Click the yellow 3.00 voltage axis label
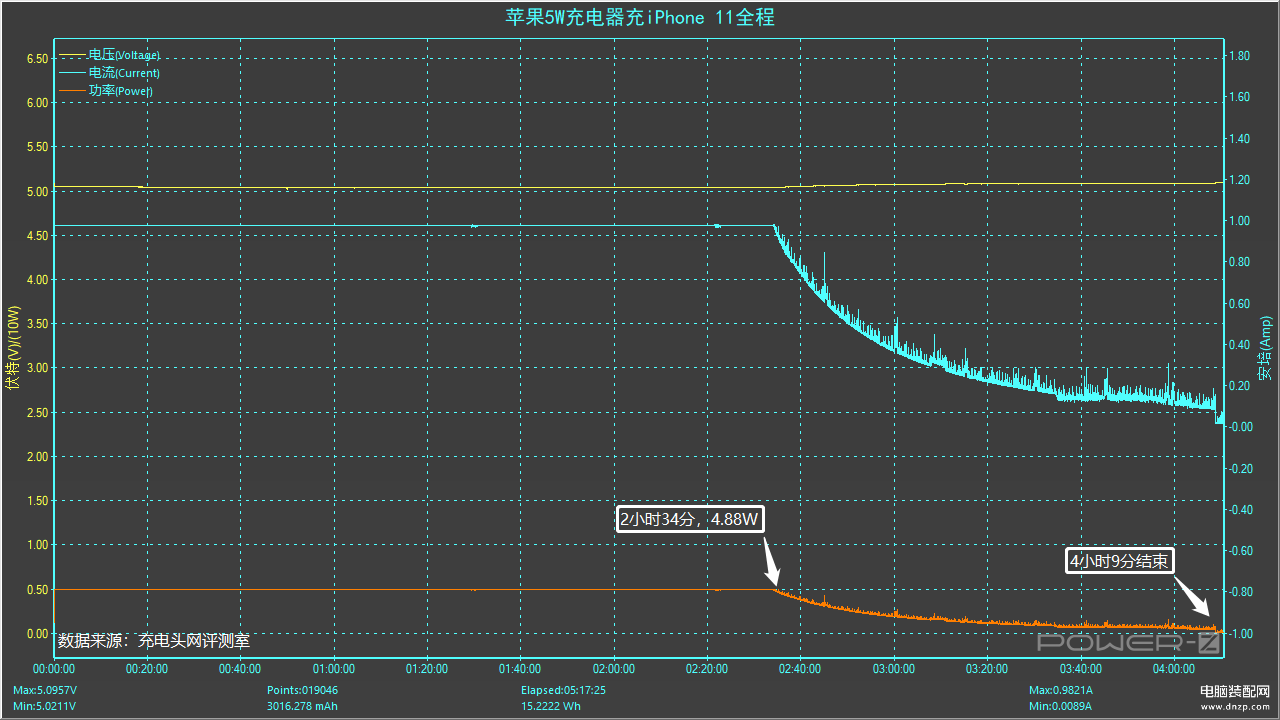This screenshot has width=1280, height=720. click(36, 369)
